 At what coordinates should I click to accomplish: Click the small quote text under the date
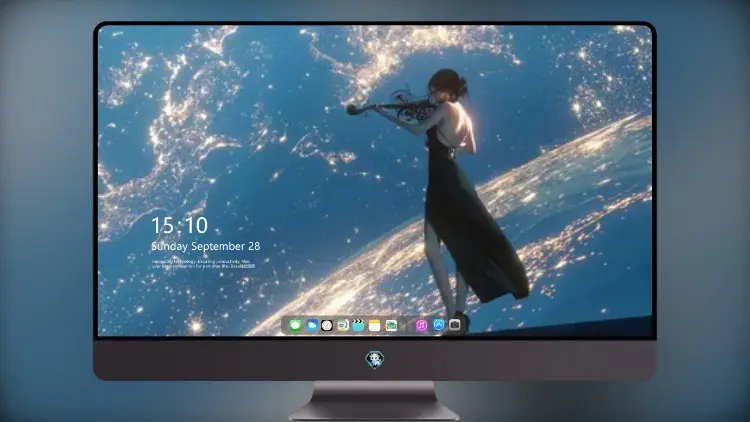pos(204,264)
